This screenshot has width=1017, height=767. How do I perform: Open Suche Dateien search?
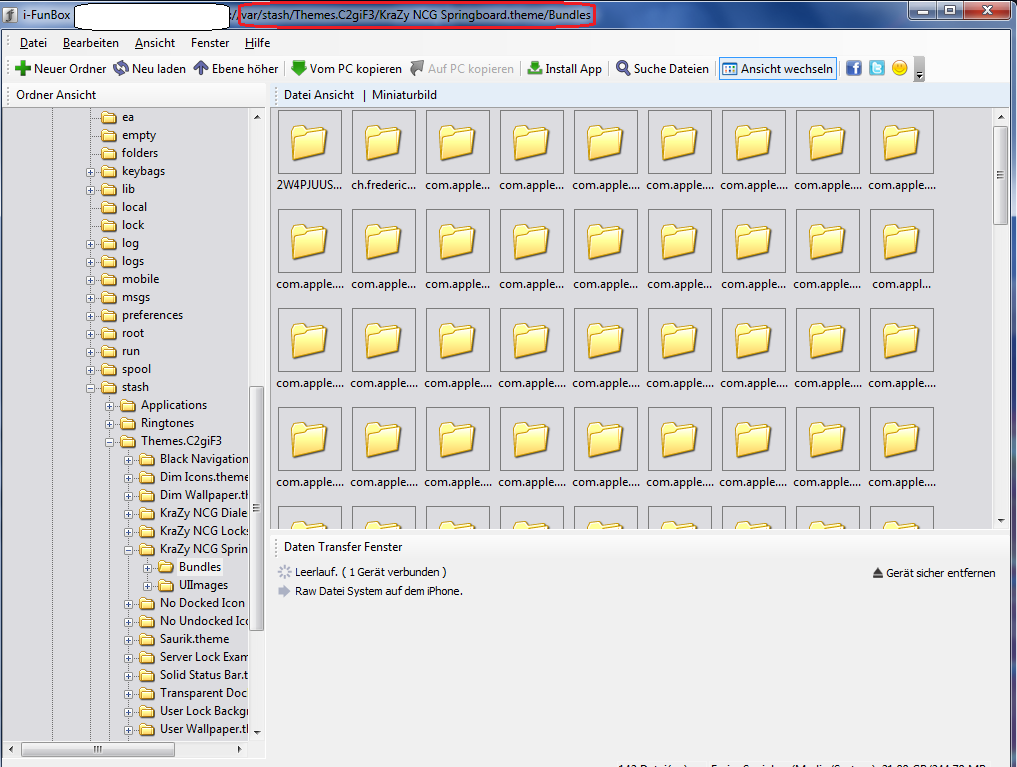pos(662,69)
